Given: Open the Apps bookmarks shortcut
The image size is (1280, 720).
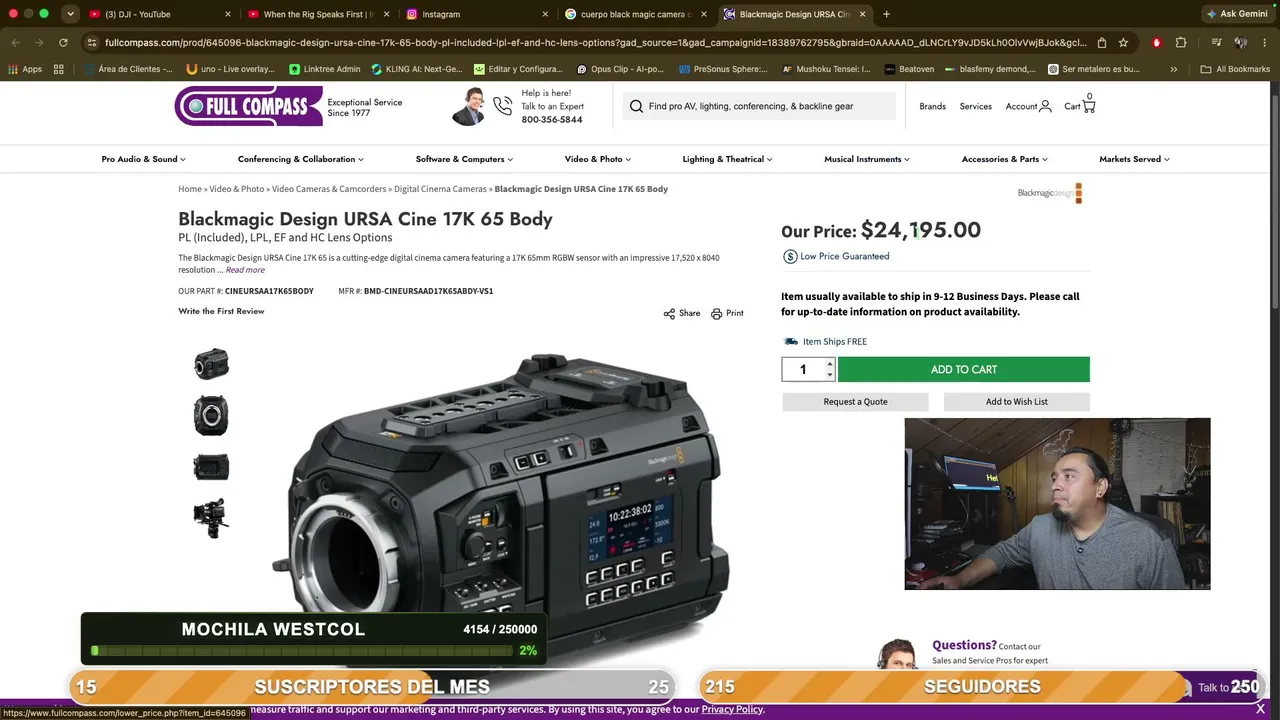Looking at the screenshot, I should pyautogui.click(x=25, y=69).
